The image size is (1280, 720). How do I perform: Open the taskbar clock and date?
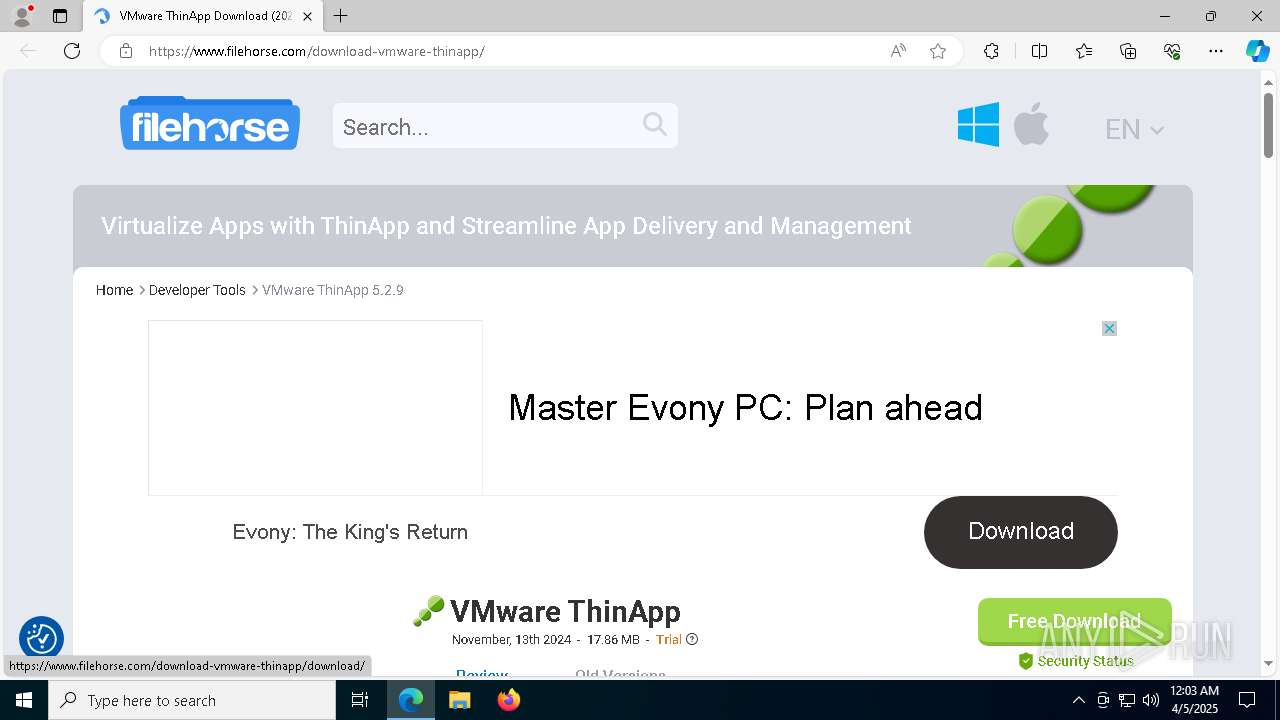1194,700
